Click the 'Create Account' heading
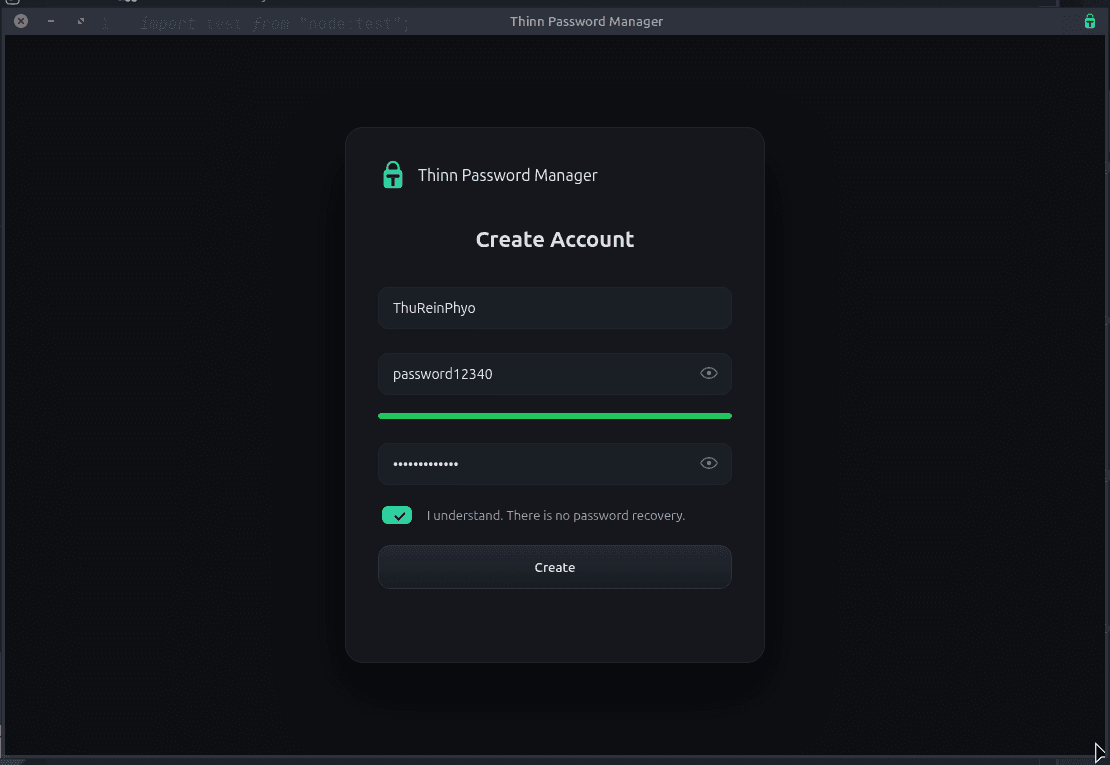This screenshot has height=765, width=1110. (x=554, y=239)
